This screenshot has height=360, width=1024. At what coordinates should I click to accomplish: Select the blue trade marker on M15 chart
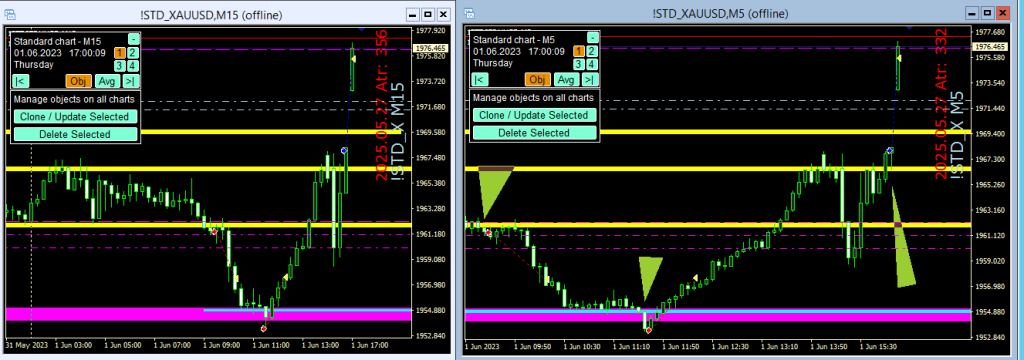pos(344,151)
